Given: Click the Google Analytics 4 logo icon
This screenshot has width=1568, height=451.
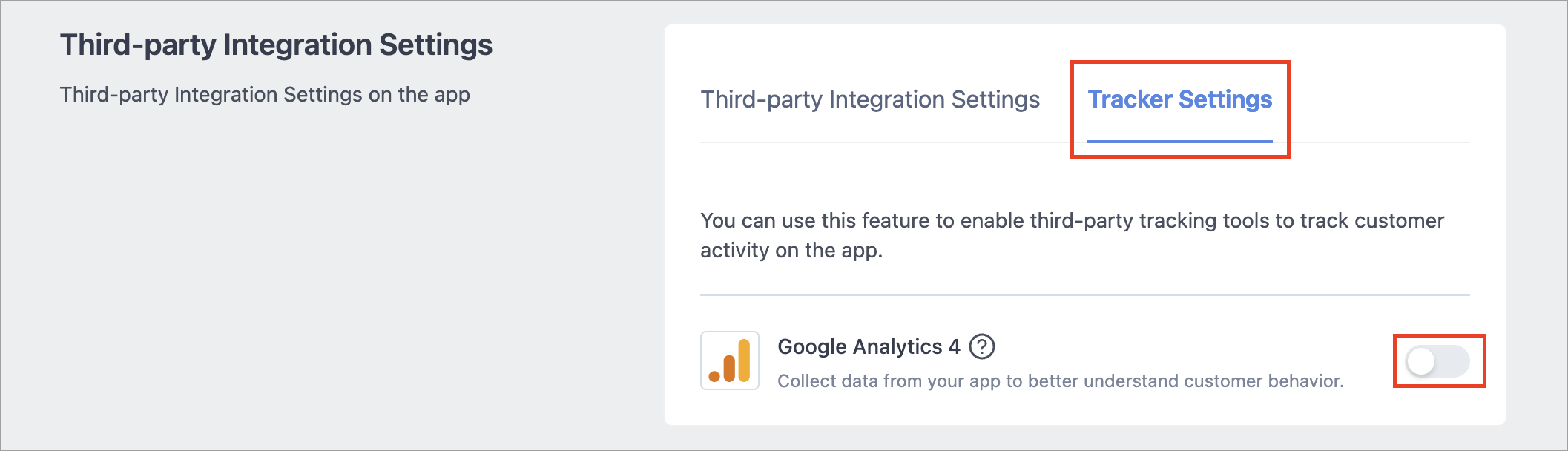Looking at the screenshot, I should [x=730, y=361].
